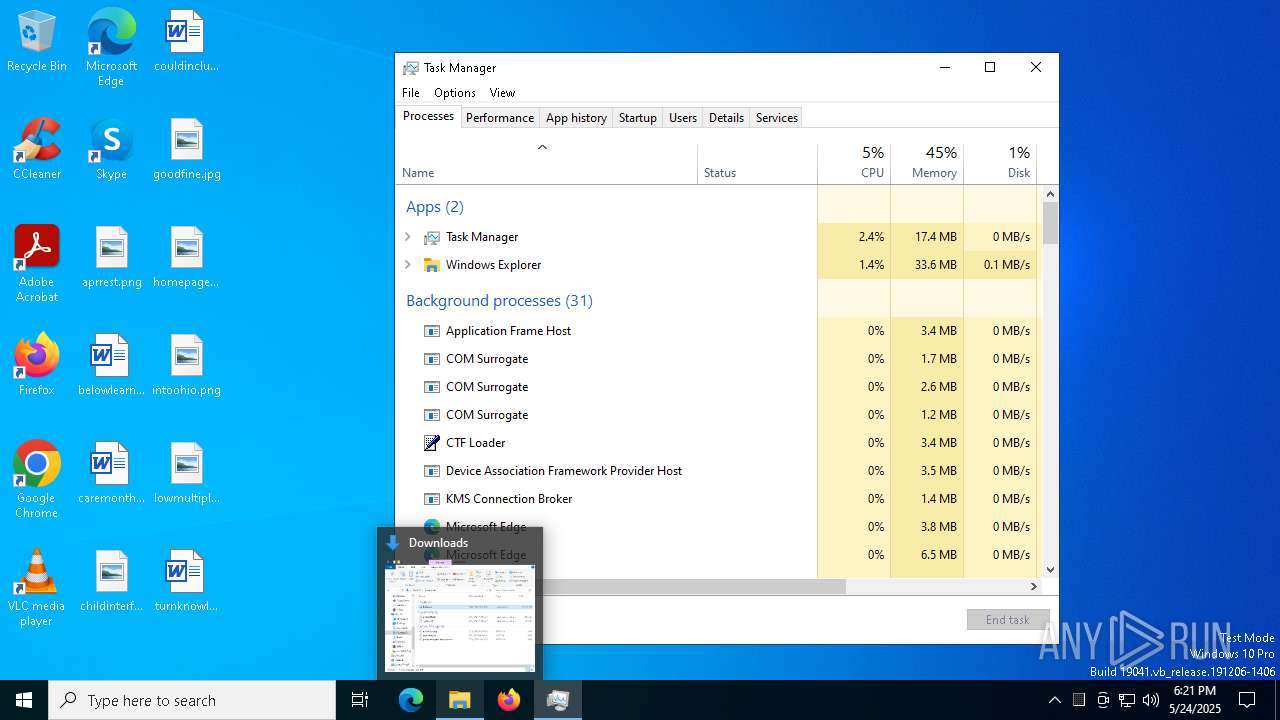Screen dimensions: 1280x720
Task: Select the couldinclu... Word document
Action: tap(186, 42)
